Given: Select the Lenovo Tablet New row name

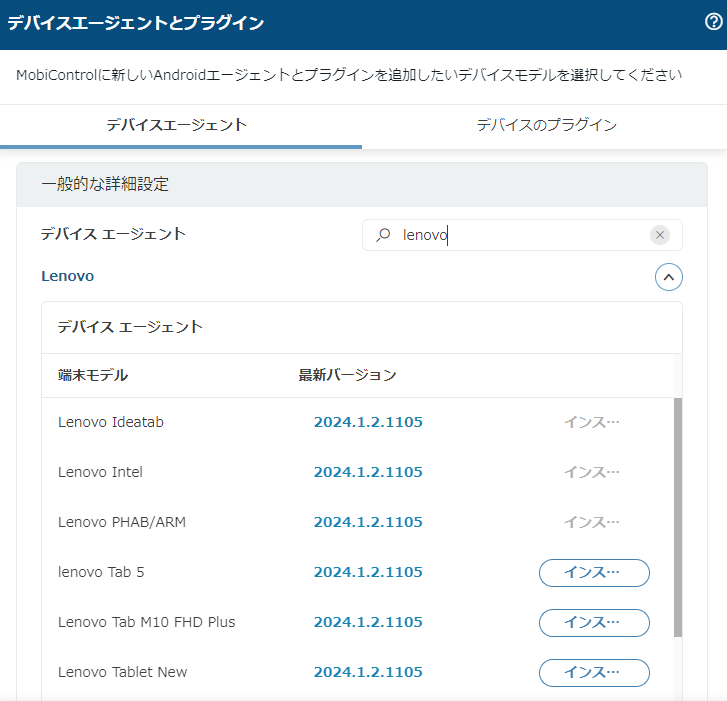Looking at the screenshot, I should point(122,672).
